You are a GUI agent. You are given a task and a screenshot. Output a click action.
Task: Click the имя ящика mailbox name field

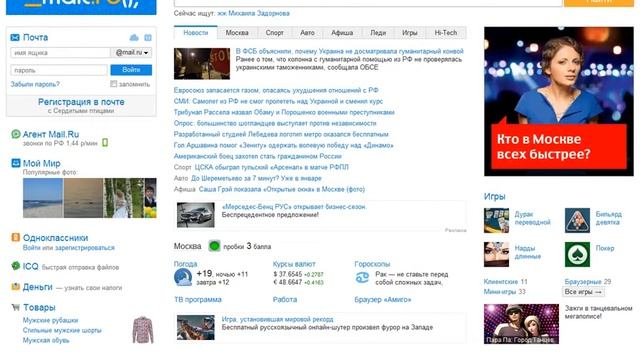click(x=60, y=52)
